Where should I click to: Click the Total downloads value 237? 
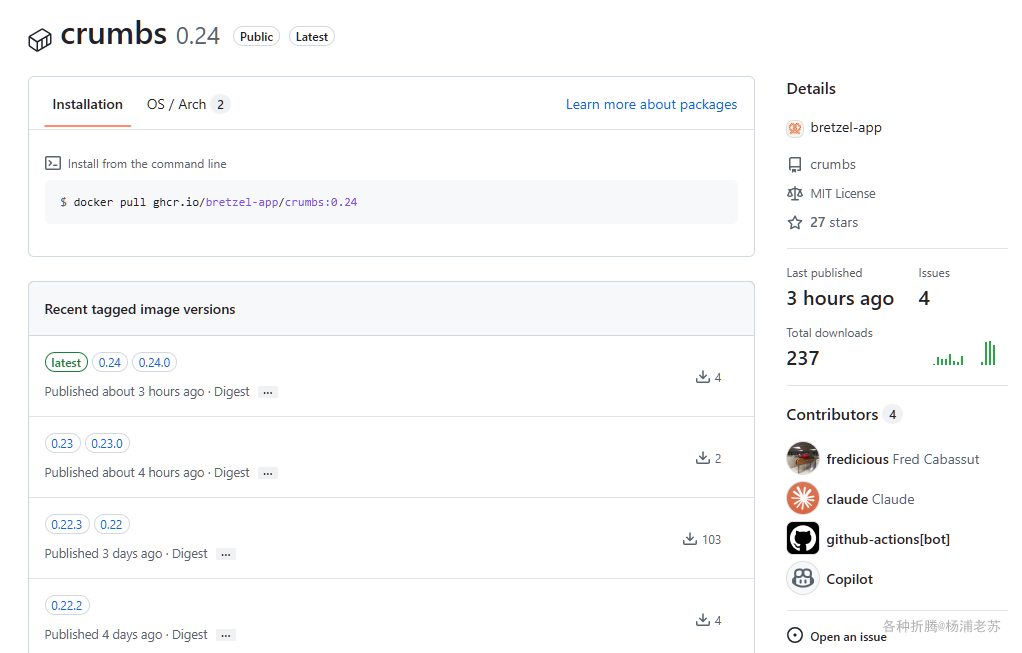802,358
